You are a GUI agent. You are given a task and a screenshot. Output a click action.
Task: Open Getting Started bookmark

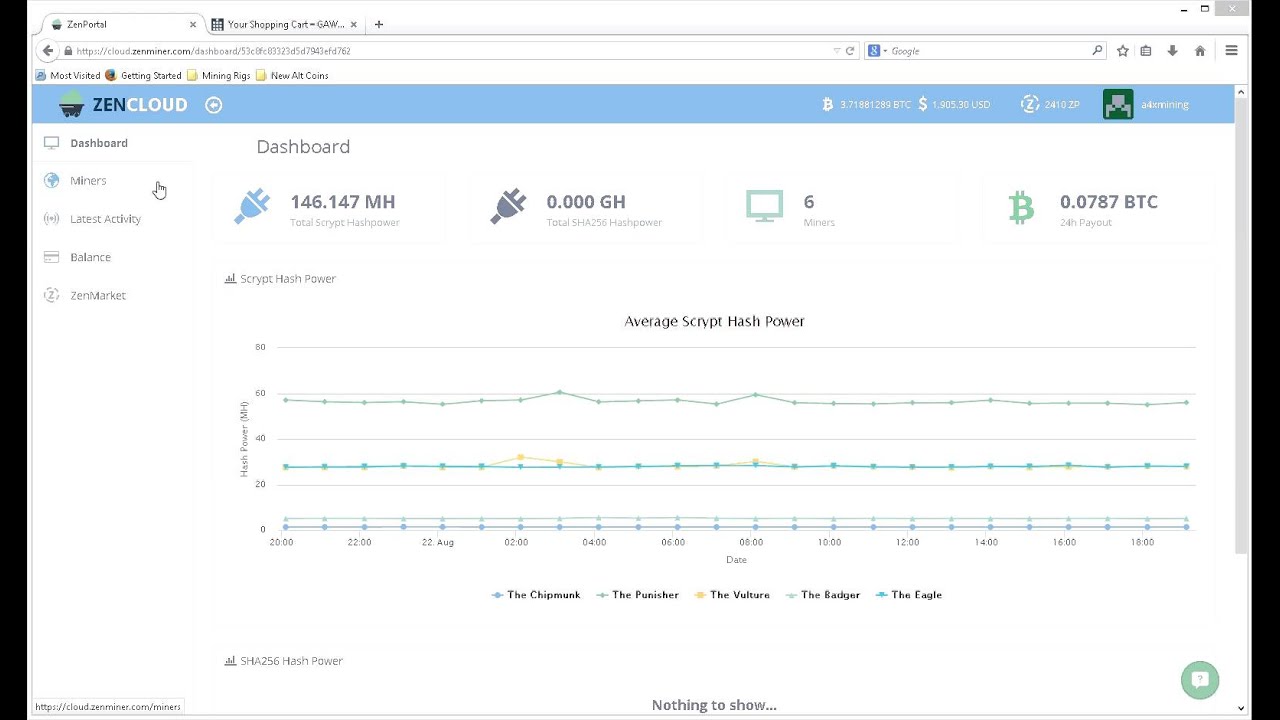tap(143, 75)
